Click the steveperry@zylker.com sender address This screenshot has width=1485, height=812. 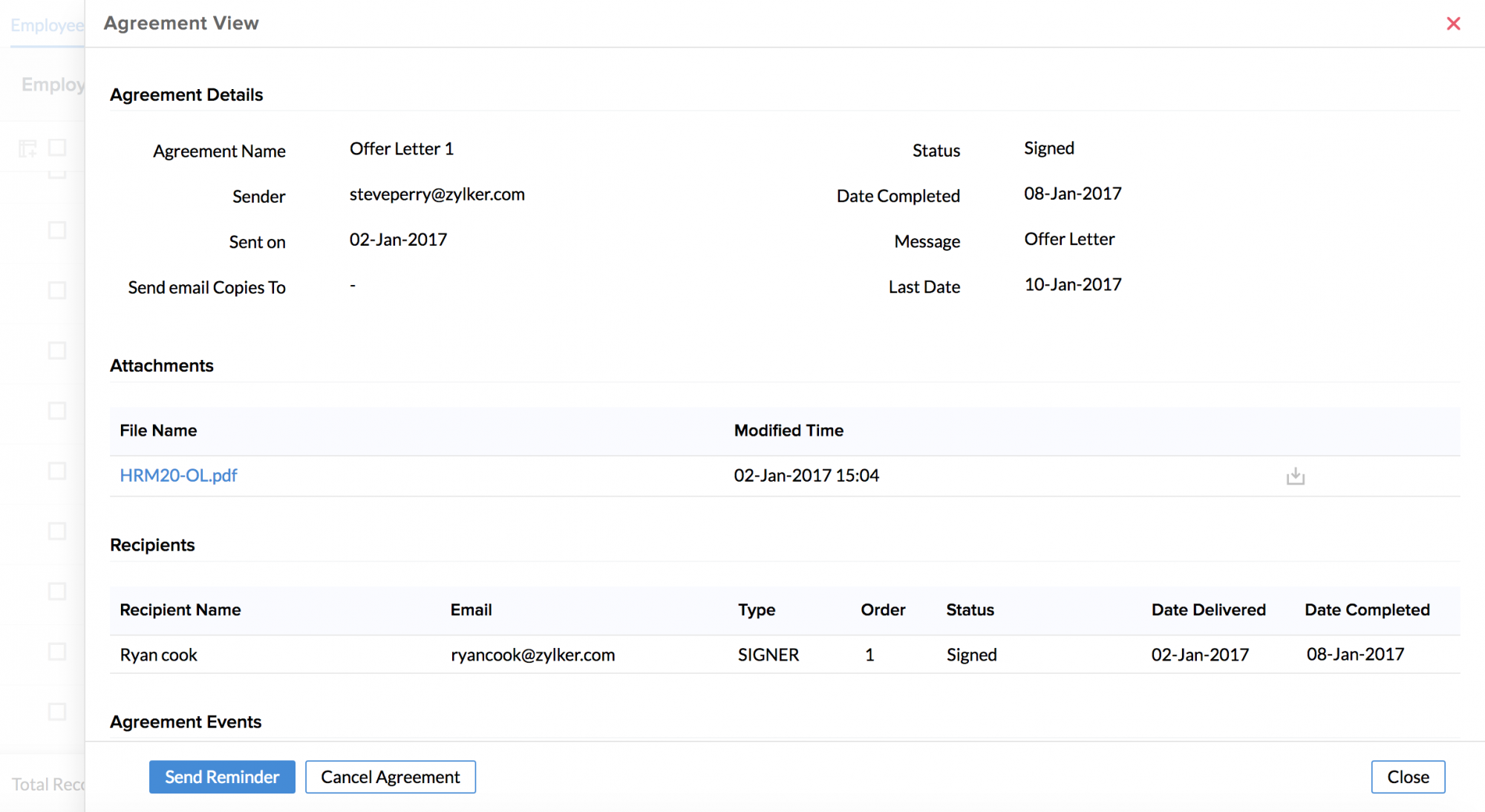coord(437,194)
